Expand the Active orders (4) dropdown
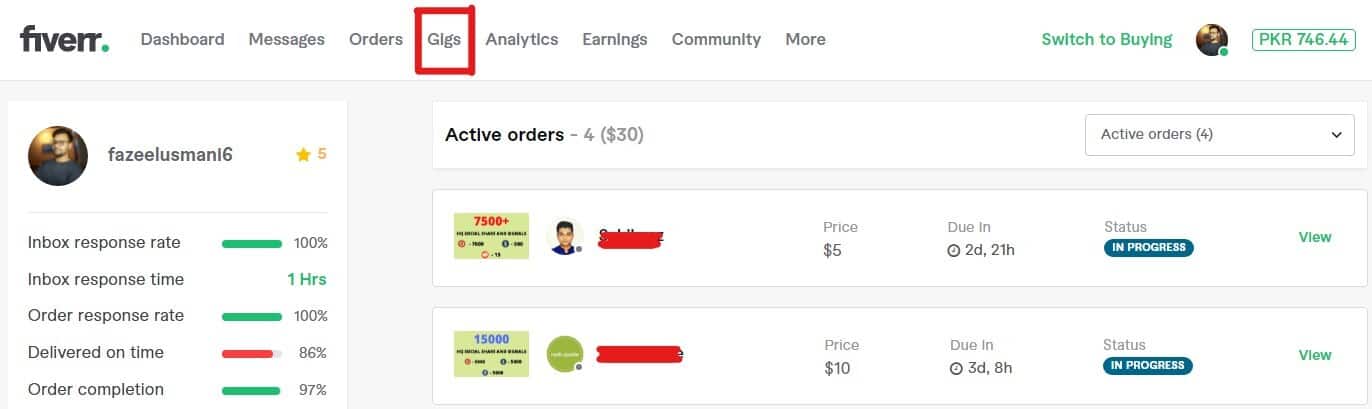Screen dimensions: 1372x409 pos(1219,134)
